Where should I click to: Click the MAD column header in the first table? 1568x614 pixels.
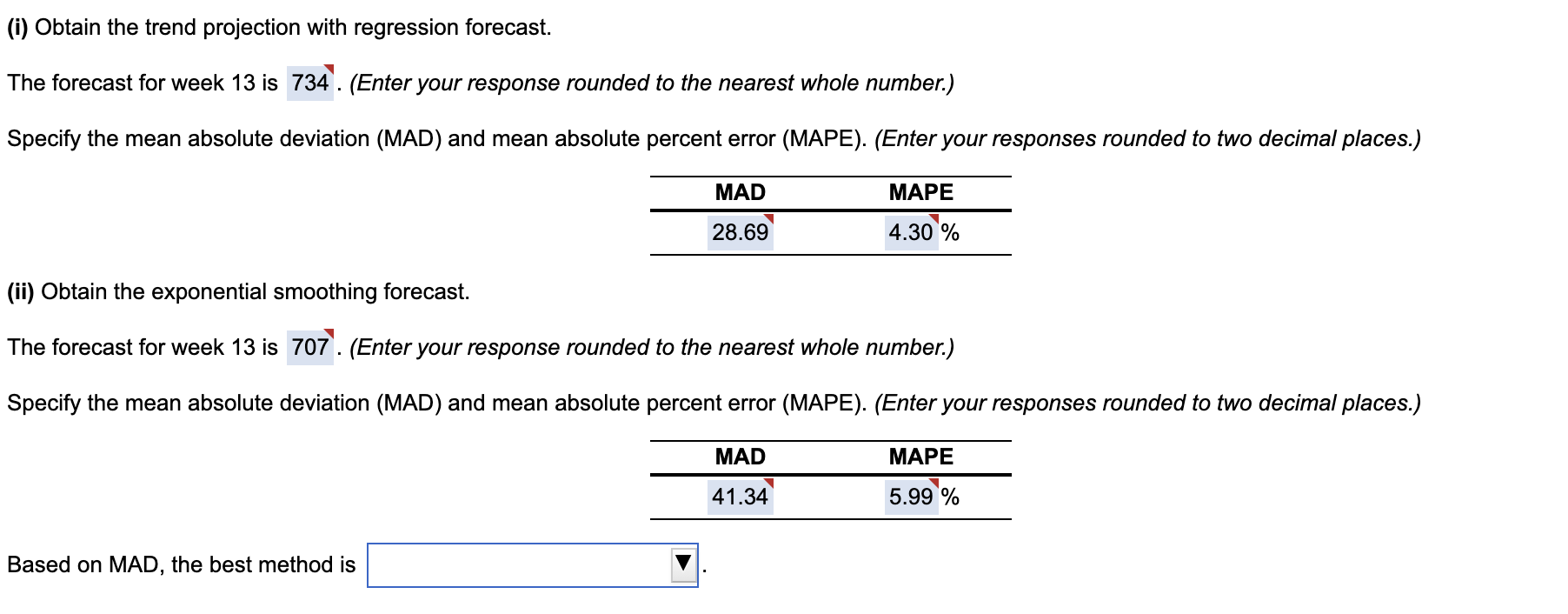739,190
